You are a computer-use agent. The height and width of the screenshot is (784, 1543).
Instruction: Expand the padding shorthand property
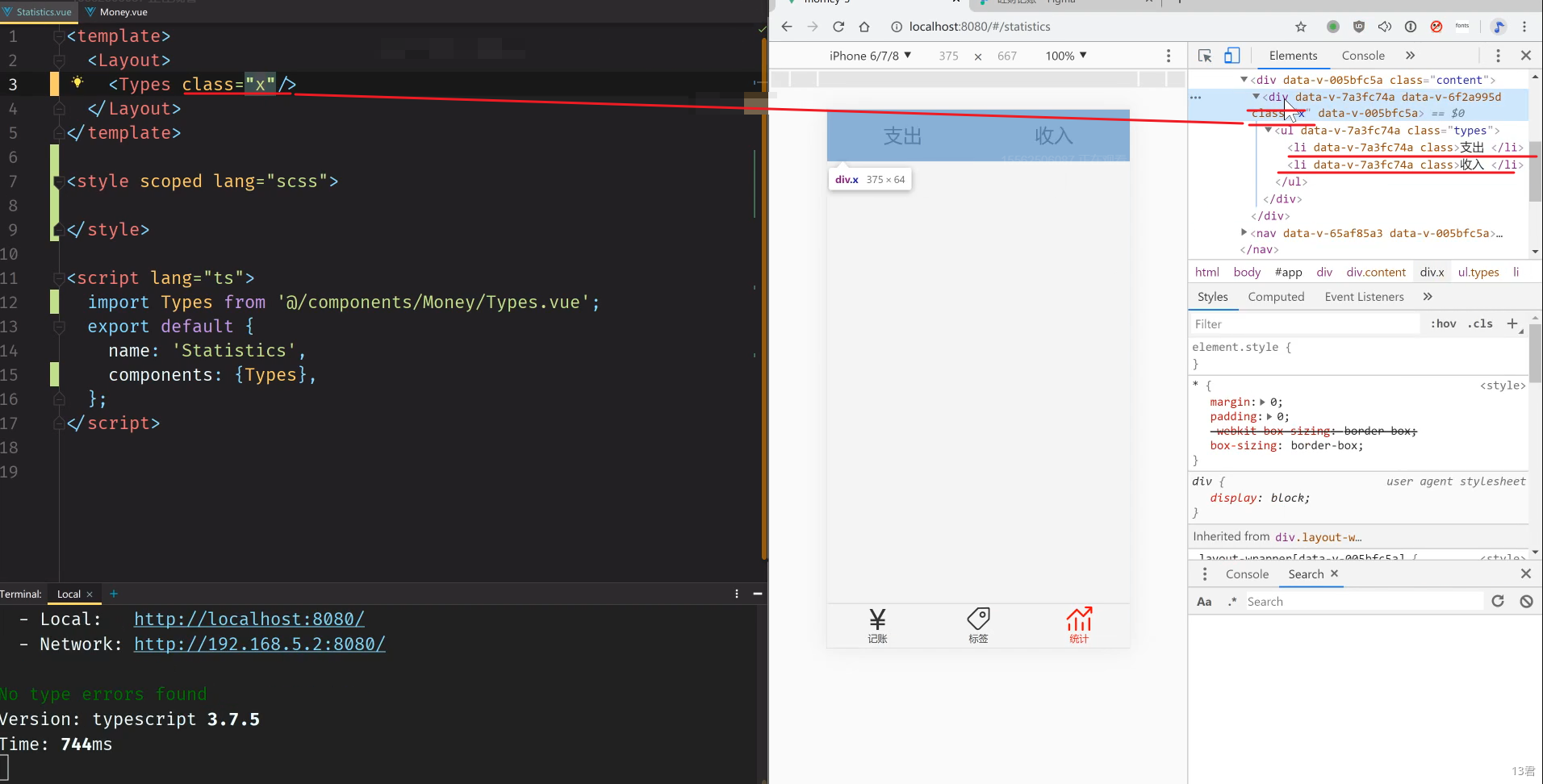coord(1269,416)
